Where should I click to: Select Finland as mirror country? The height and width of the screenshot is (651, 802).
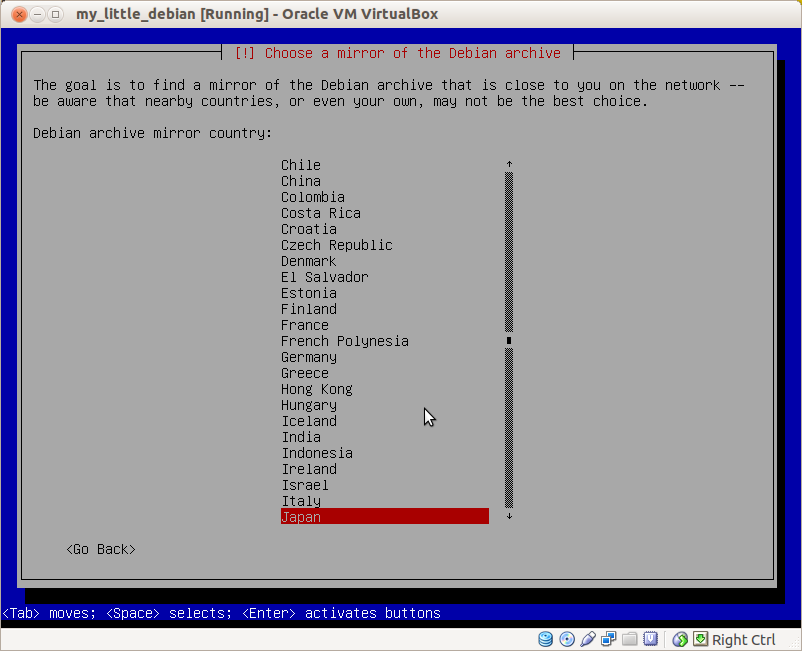(x=309, y=309)
